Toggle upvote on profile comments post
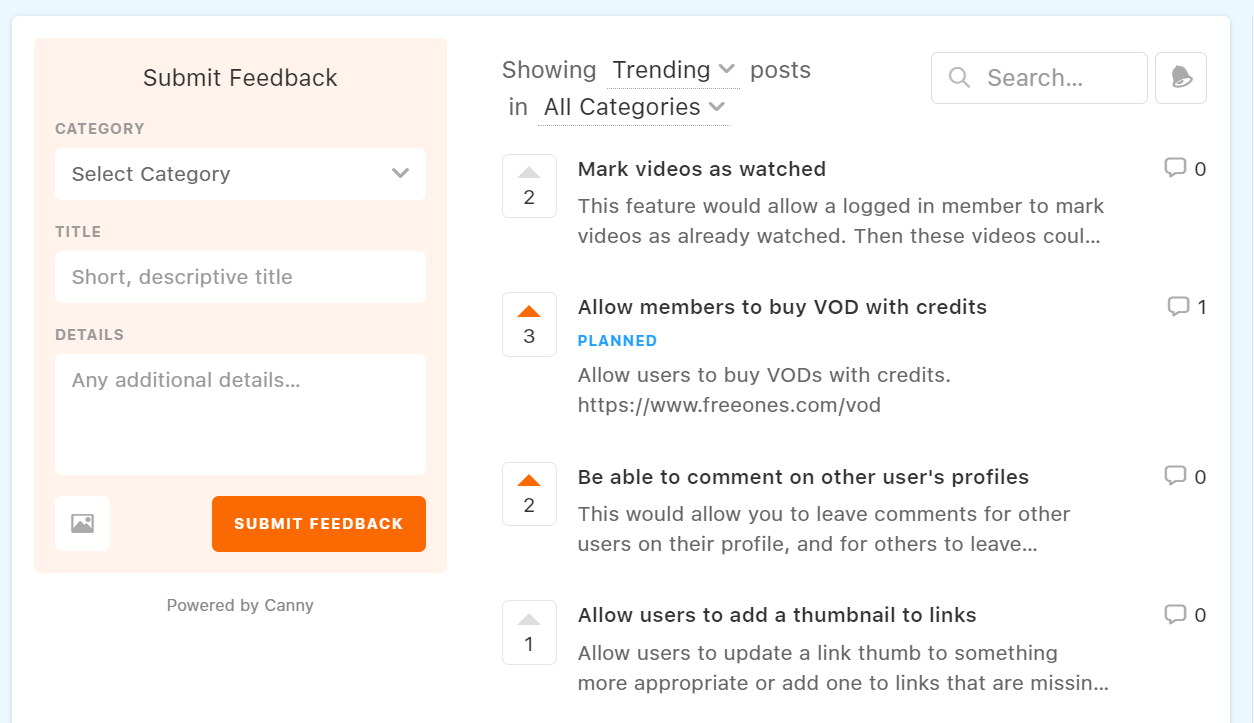The image size is (1254, 723). pyautogui.click(x=529, y=493)
